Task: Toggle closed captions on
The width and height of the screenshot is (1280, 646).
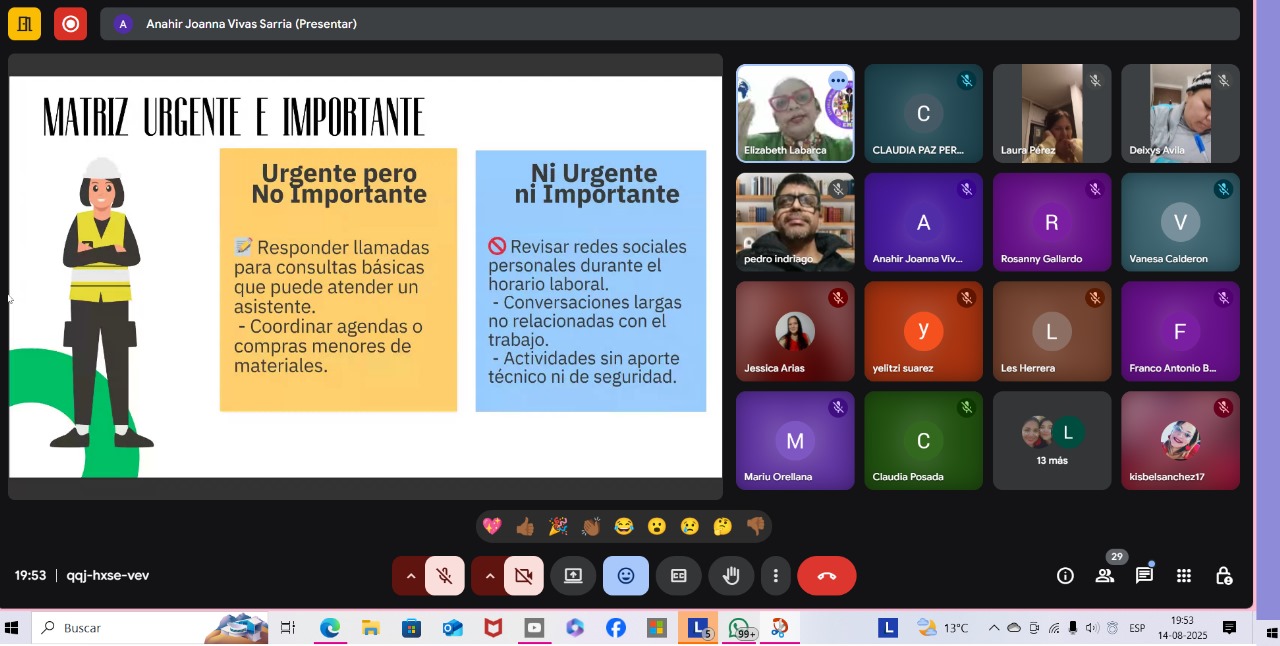Action: (x=678, y=576)
